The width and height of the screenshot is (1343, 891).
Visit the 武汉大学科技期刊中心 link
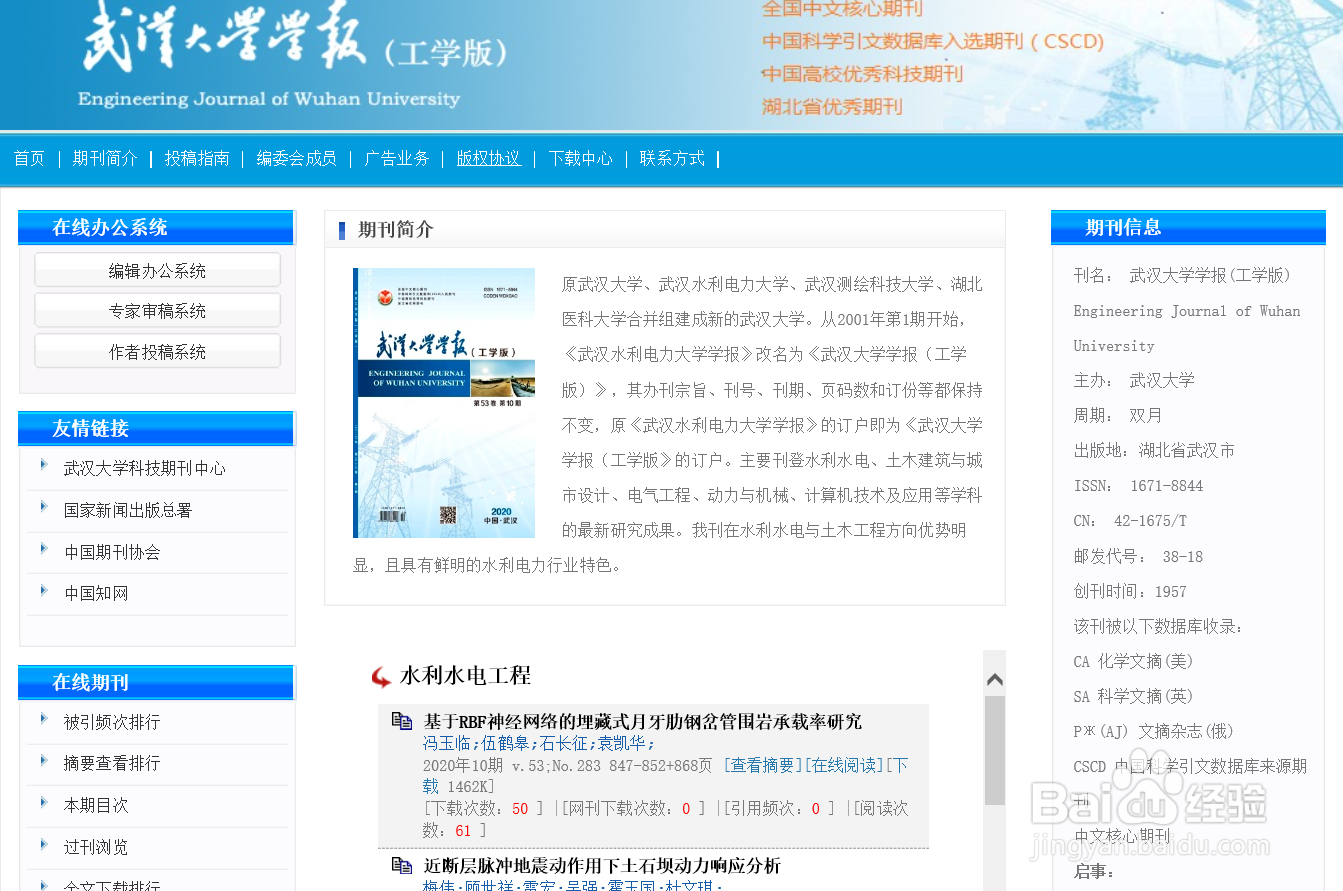pos(145,468)
